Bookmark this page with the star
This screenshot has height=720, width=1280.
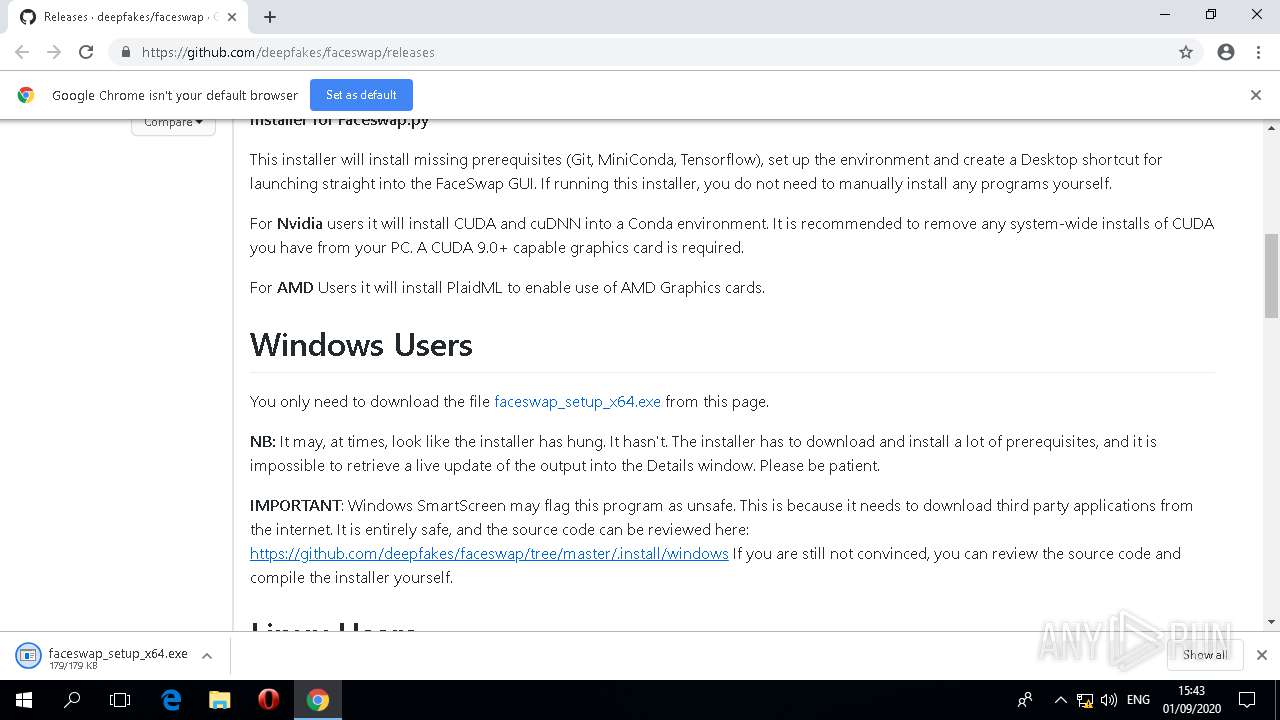(x=1186, y=52)
